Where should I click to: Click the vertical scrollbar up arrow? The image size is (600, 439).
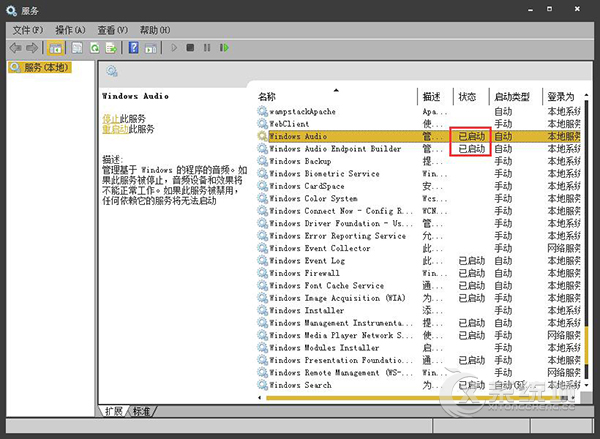(x=586, y=95)
